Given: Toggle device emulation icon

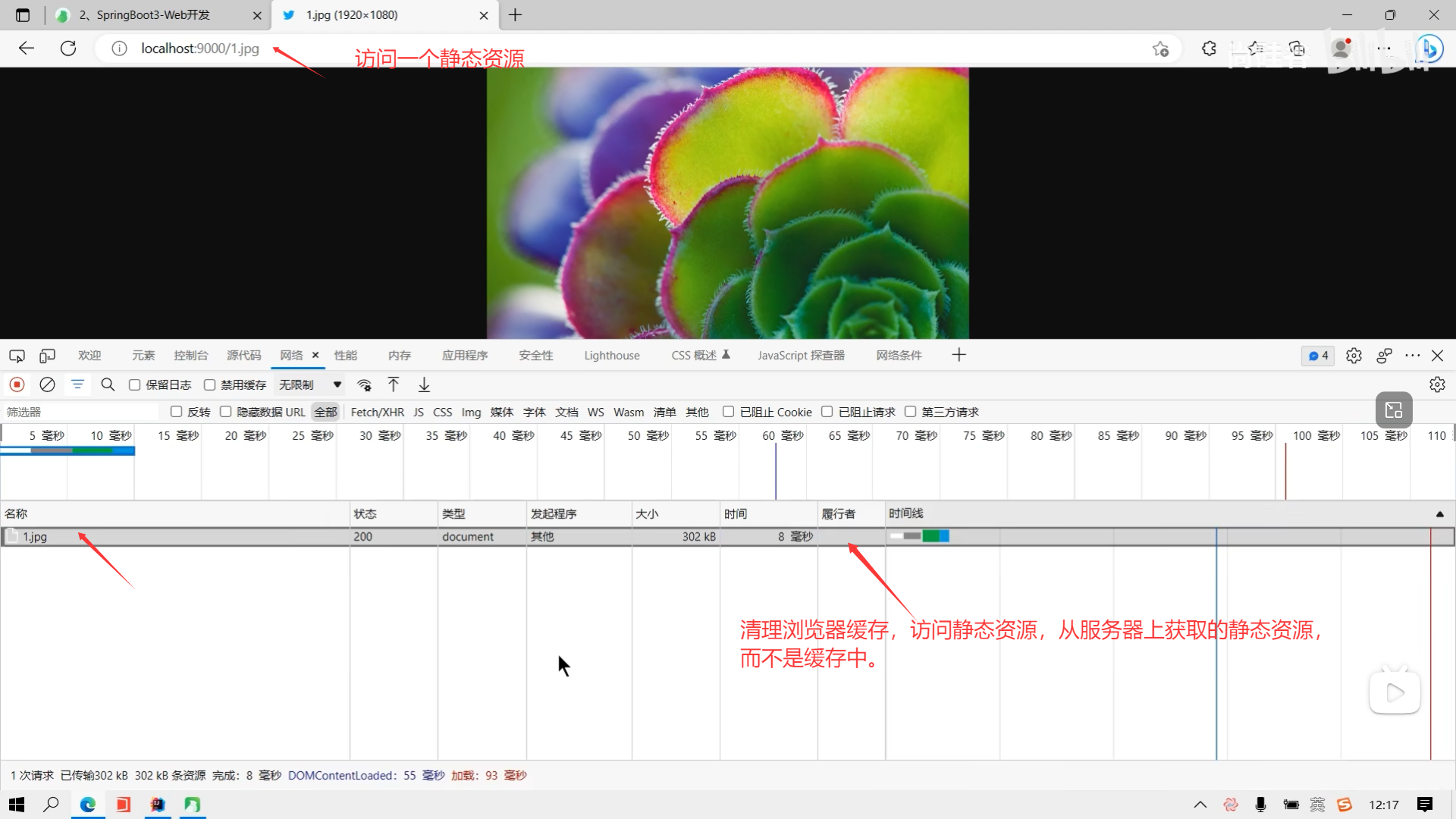Looking at the screenshot, I should click(x=47, y=356).
